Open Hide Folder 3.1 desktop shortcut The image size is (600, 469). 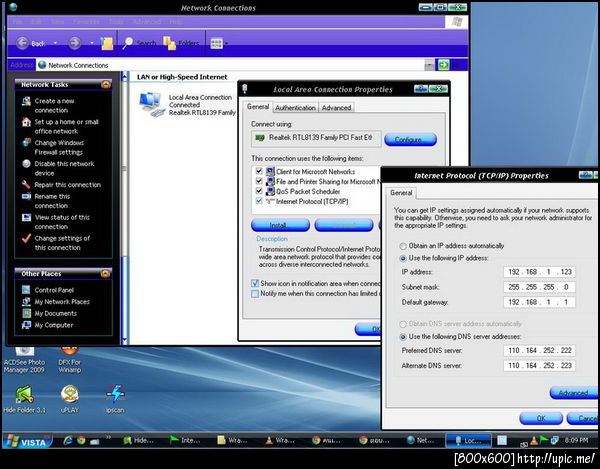tap(25, 393)
